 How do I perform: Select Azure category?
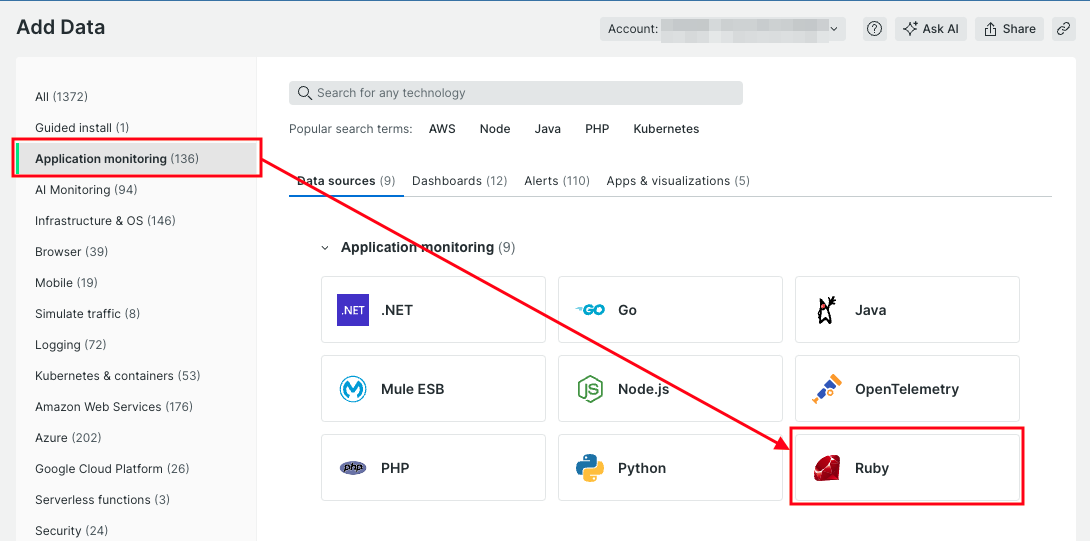(68, 438)
